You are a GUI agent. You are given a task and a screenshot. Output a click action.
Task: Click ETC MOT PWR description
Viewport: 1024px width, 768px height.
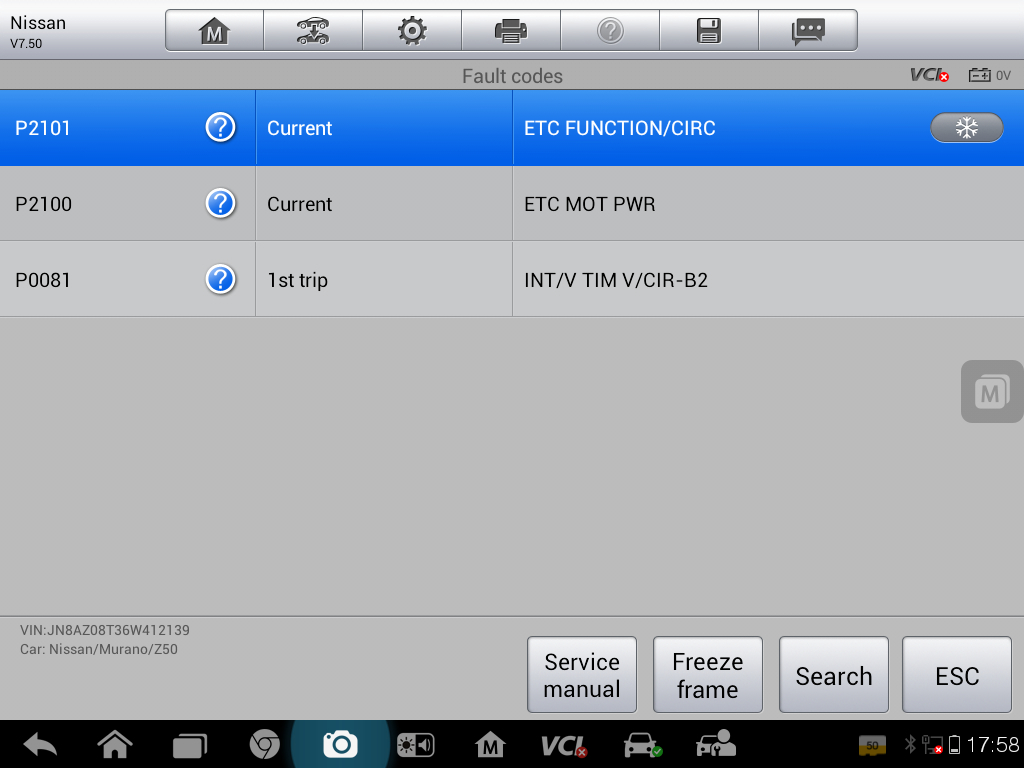tap(590, 204)
